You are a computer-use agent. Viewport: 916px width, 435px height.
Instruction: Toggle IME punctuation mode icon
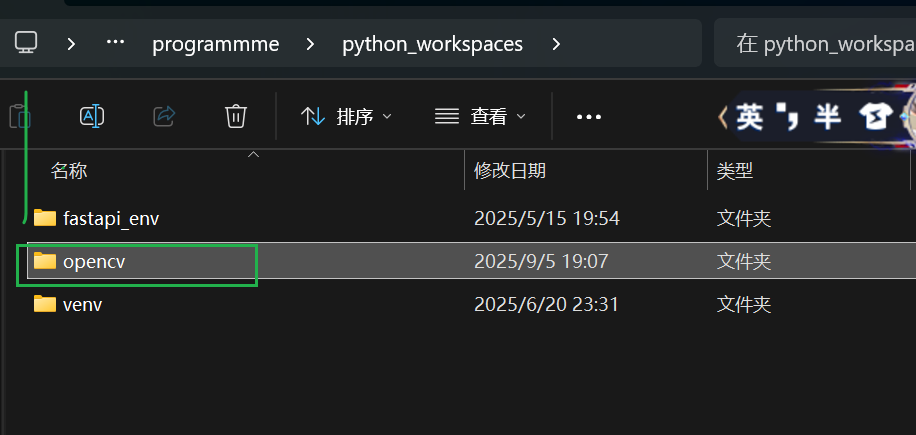coord(787,116)
